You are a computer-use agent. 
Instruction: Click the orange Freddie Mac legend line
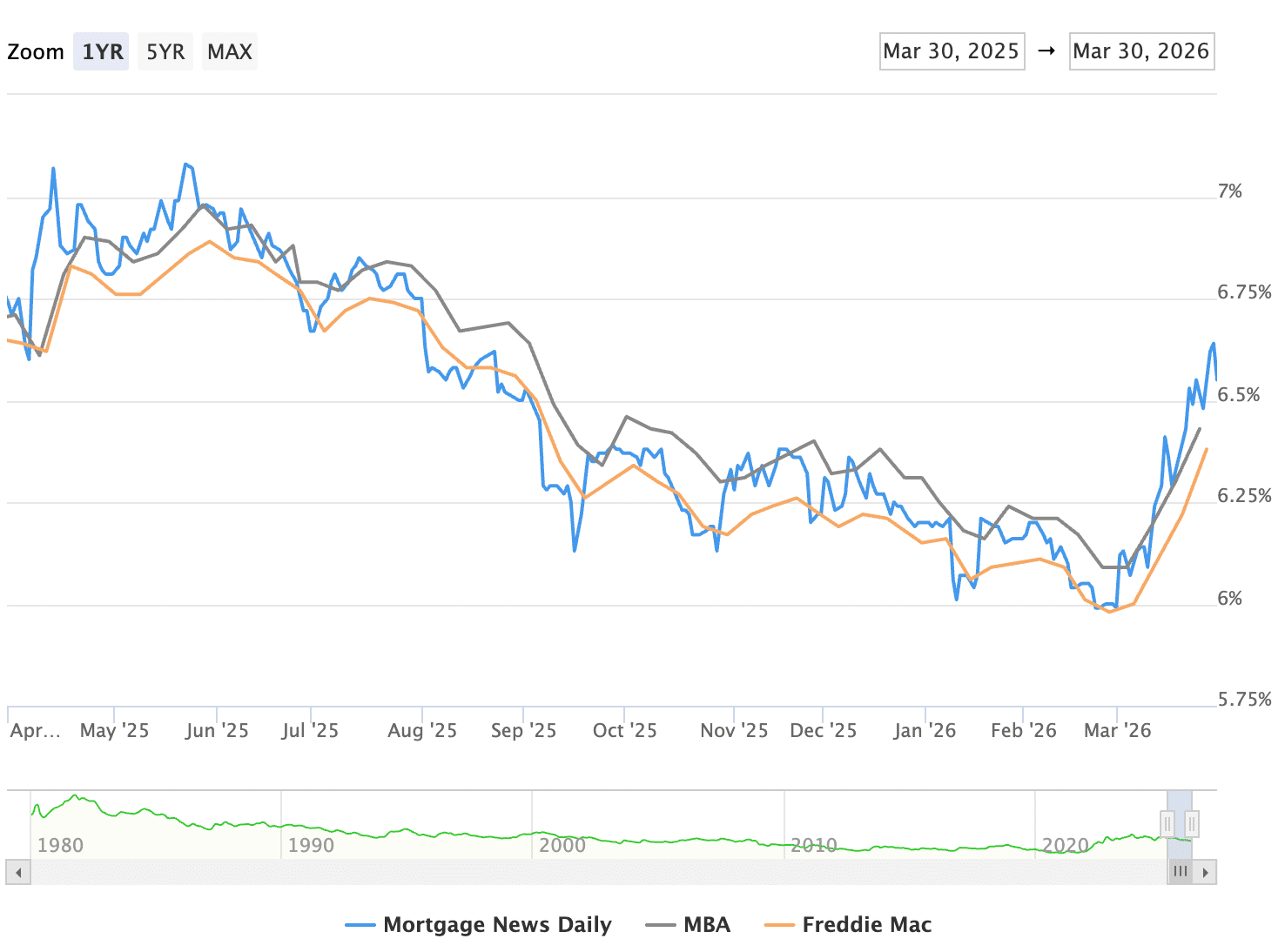coord(779,925)
